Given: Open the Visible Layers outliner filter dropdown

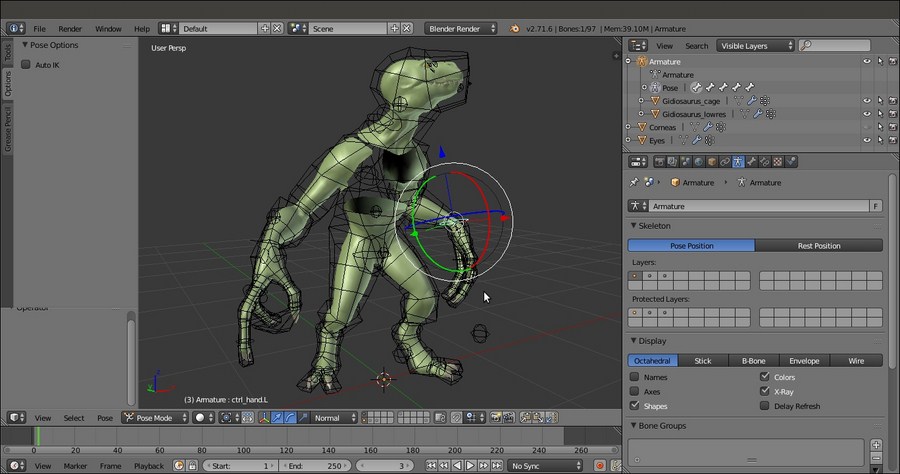Looking at the screenshot, I should click(x=755, y=46).
